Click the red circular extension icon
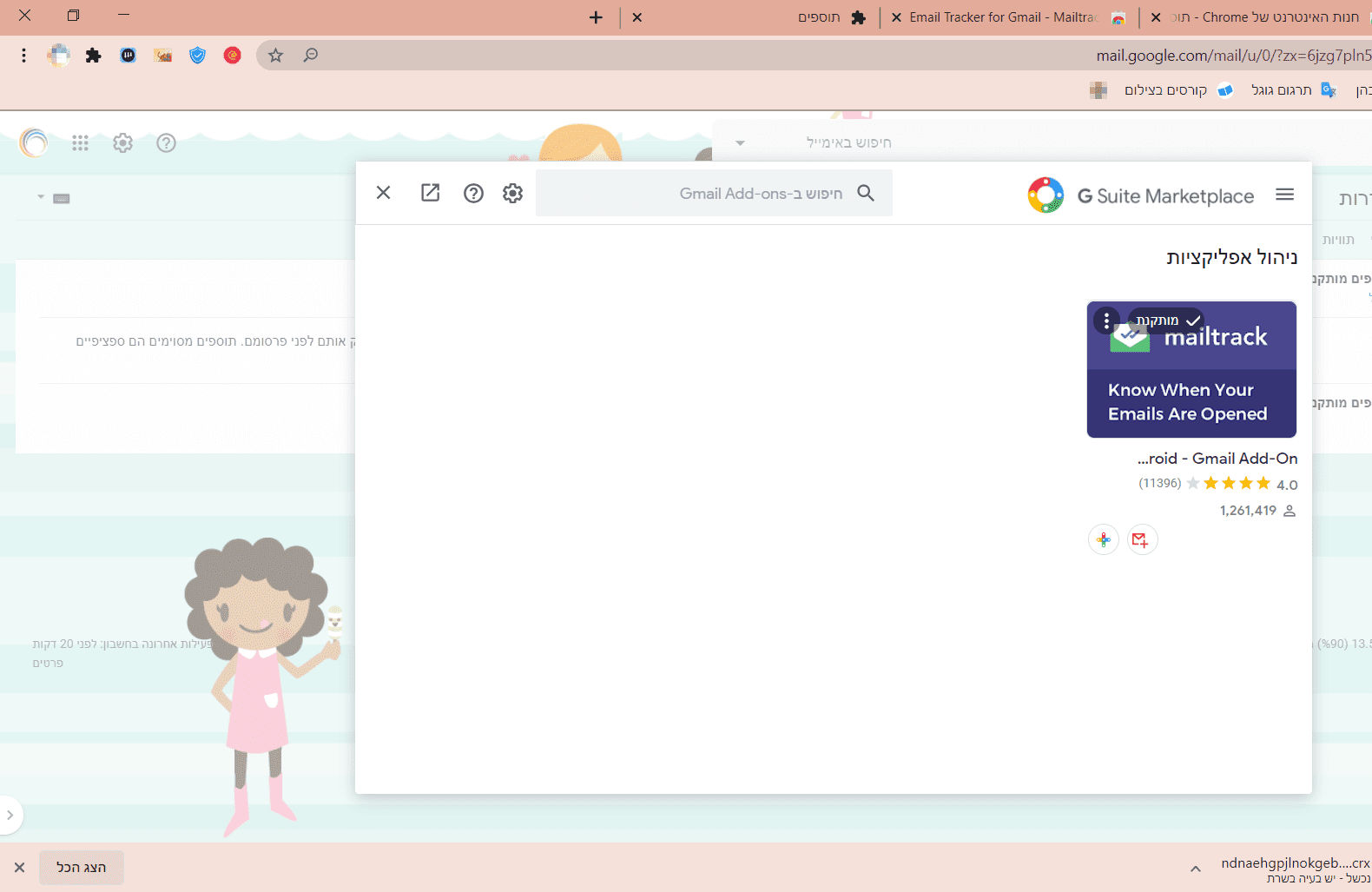The width and height of the screenshot is (1372, 892). 233,56
